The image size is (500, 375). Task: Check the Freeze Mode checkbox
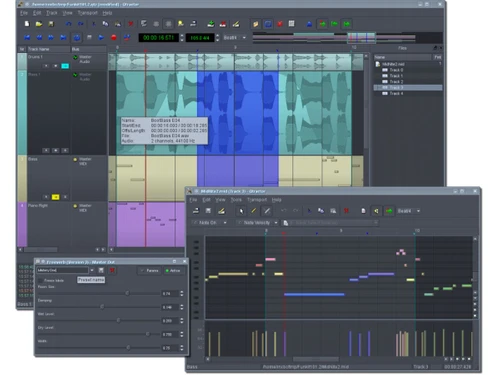[41, 280]
